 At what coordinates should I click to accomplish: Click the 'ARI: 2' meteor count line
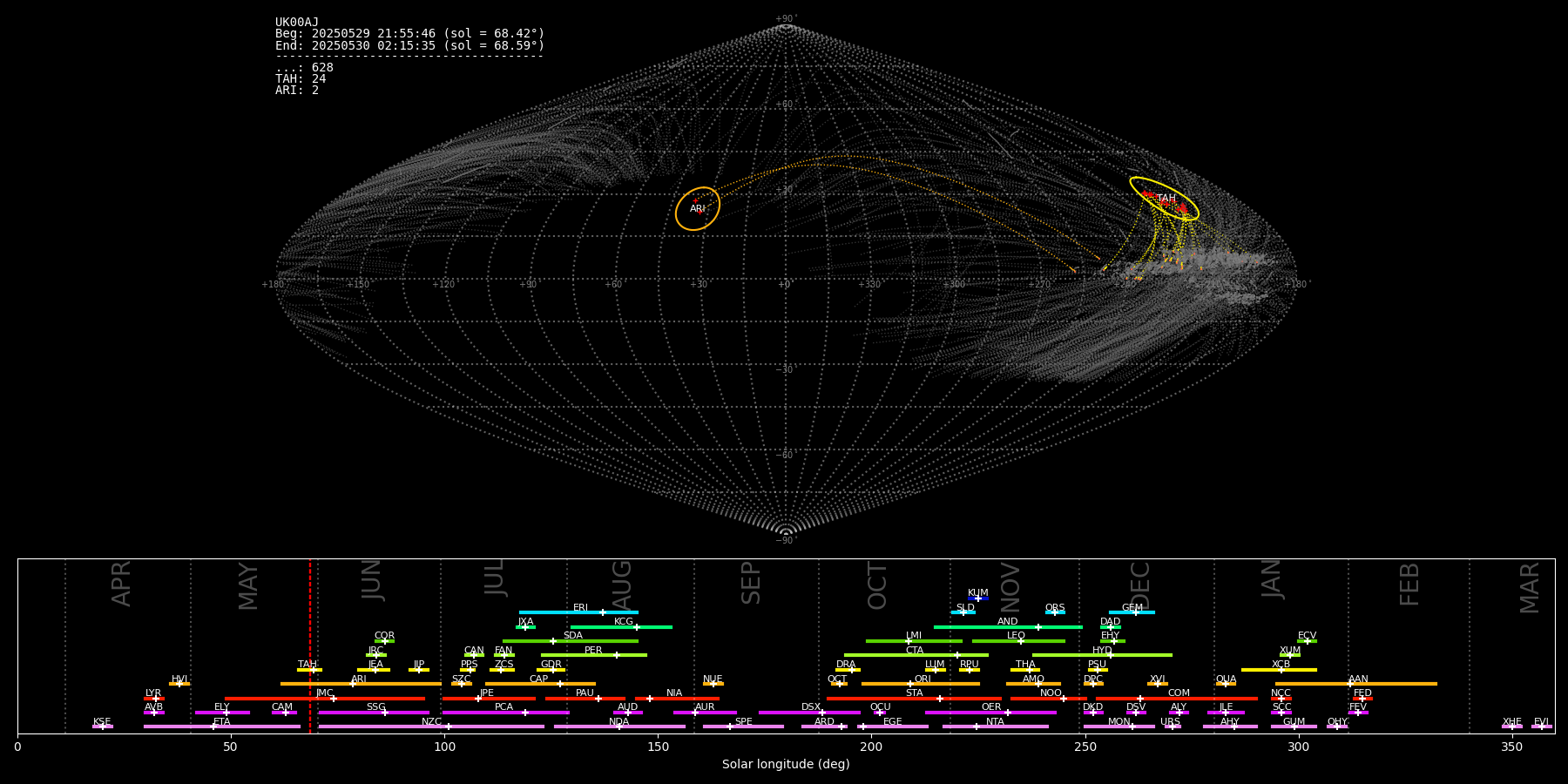(297, 91)
